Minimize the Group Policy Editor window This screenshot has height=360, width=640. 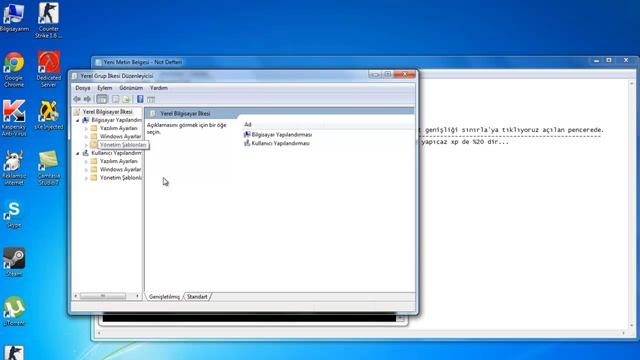click(375, 74)
